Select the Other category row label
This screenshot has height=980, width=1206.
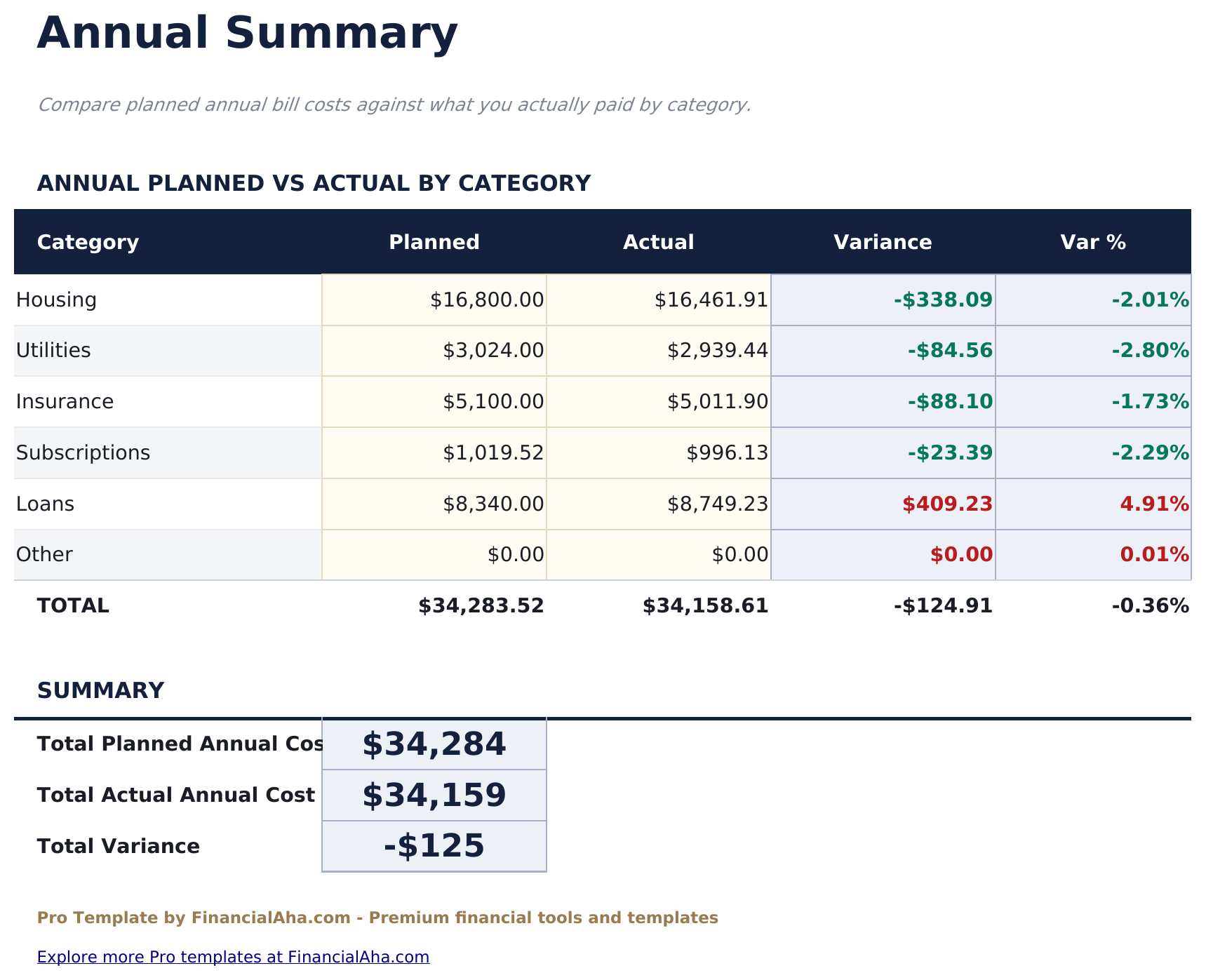44,554
